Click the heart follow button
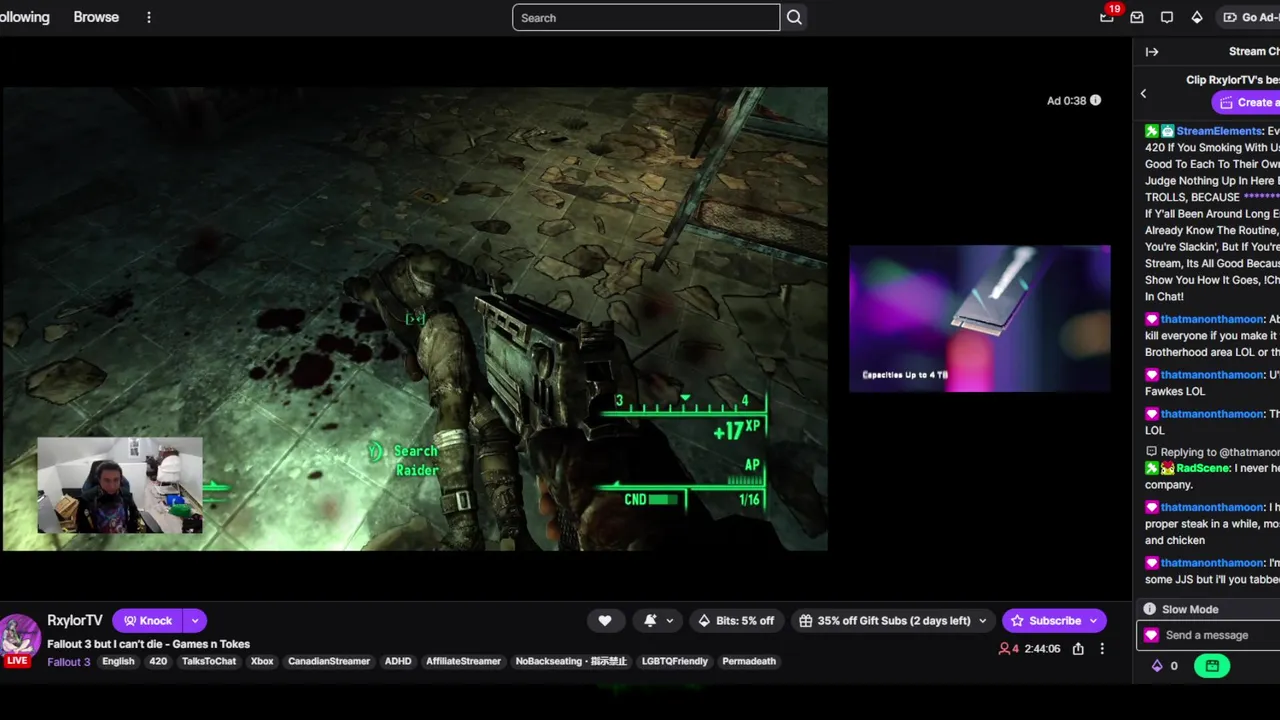 coord(605,621)
